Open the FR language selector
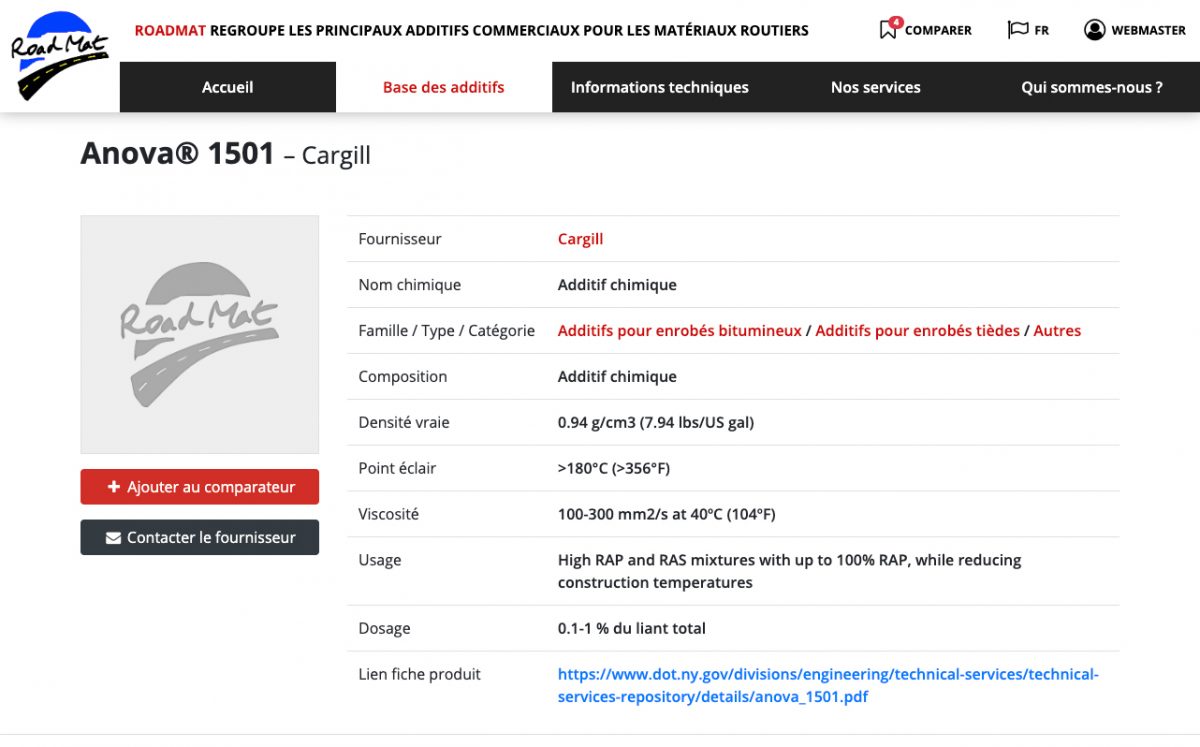The height and width of the screenshot is (747, 1200). point(1041,30)
